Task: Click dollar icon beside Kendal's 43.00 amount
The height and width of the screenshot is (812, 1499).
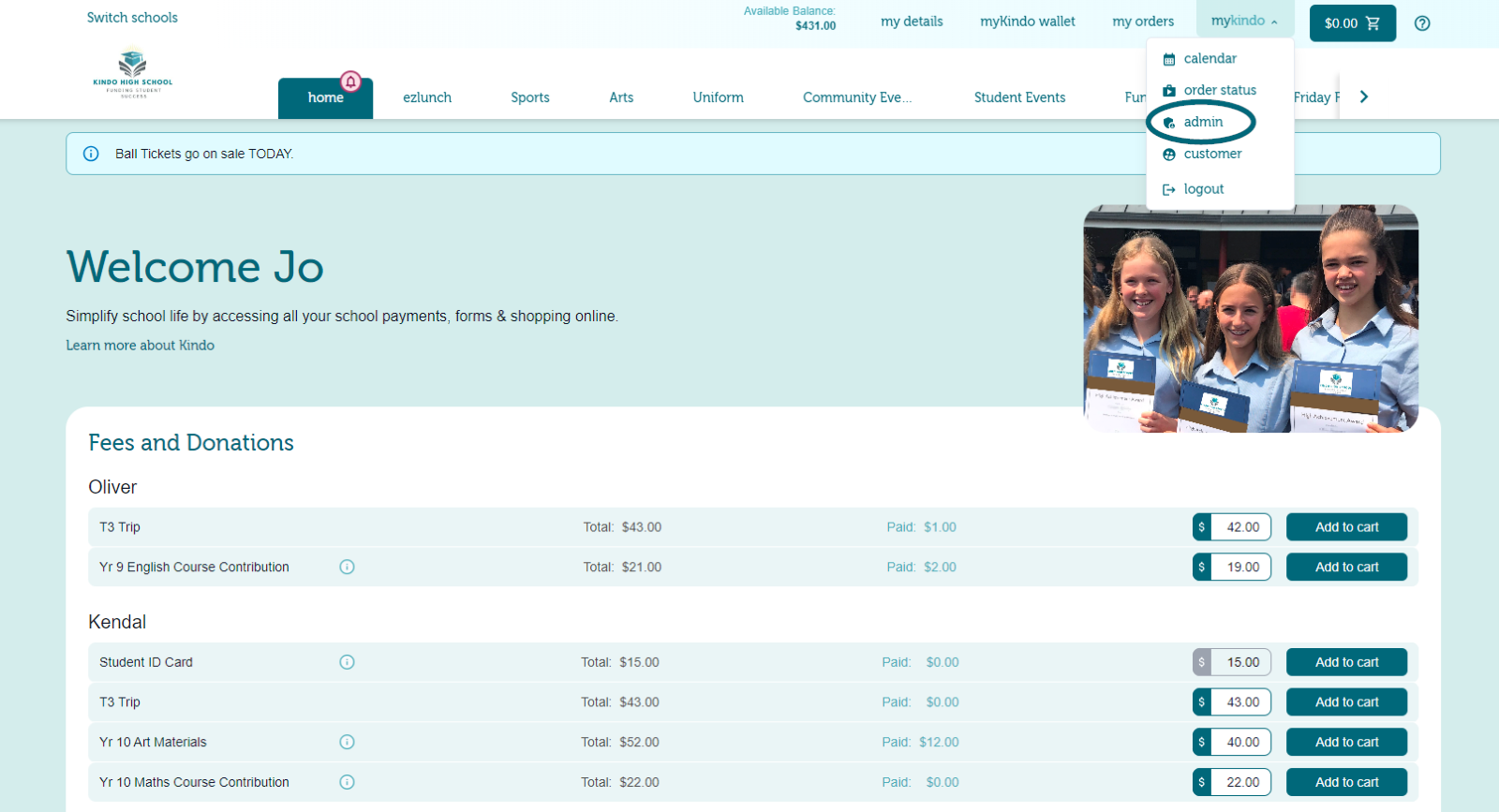Action: 1202,702
